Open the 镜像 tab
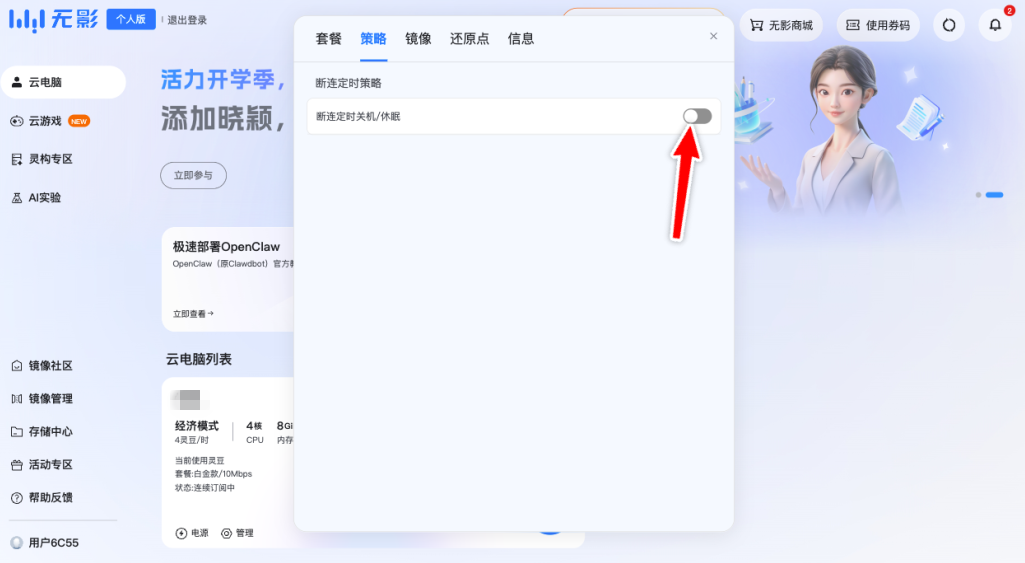This screenshot has height=563, width=1025. pos(418,39)
